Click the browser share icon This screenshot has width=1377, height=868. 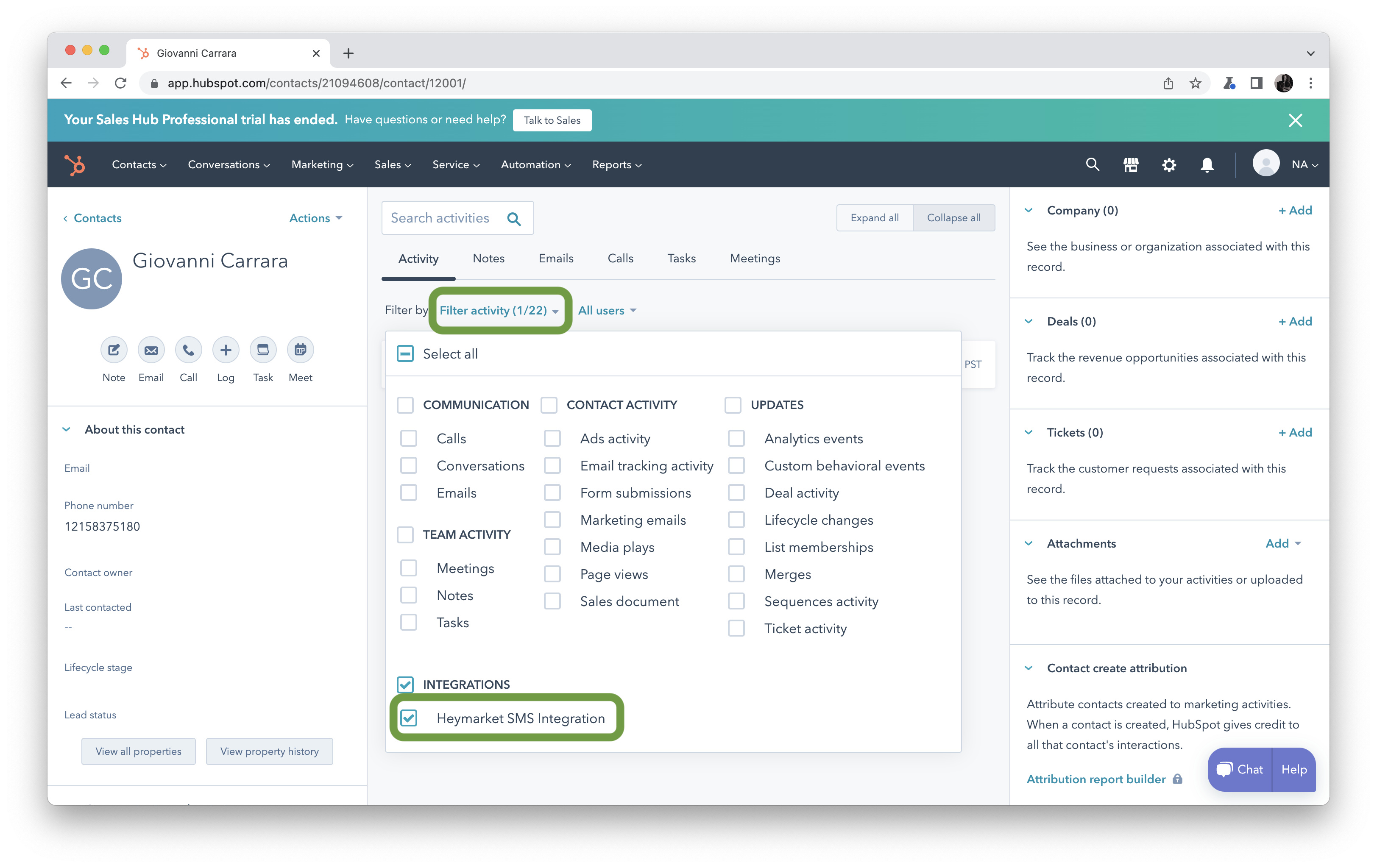tap(1168, 83)
